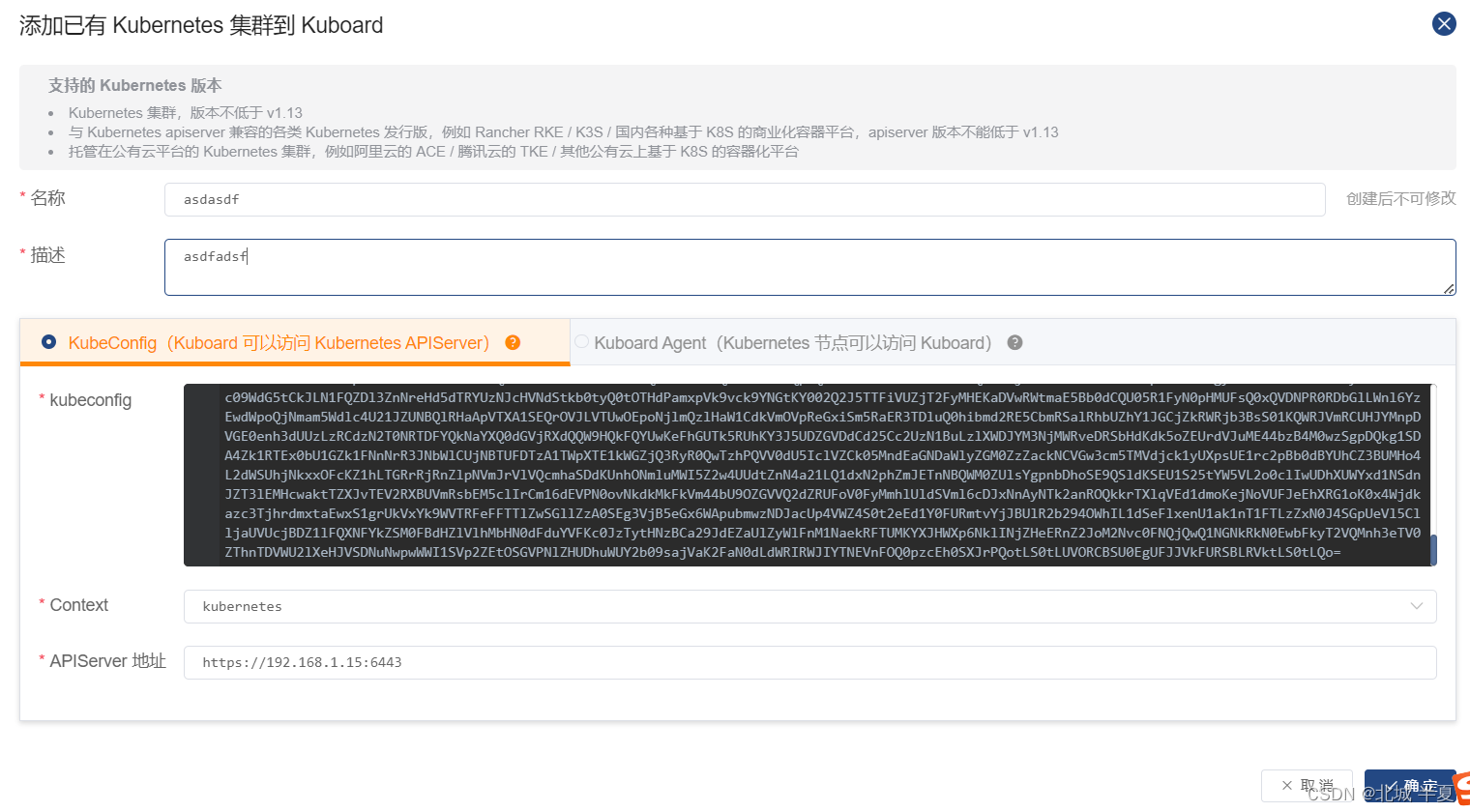1470x812 pixels.
Task: Open the Kuboard Agent help icon
Action: pos(1014,342)
